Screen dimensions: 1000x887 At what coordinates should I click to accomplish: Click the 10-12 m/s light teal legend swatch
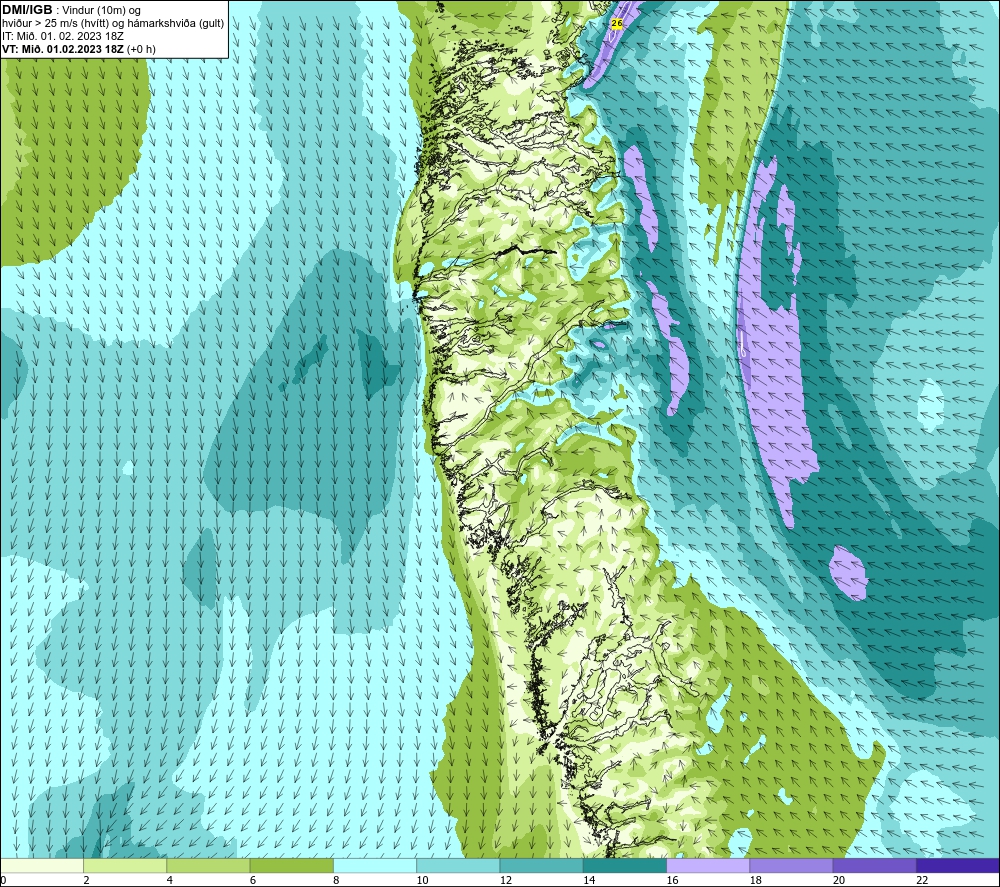[458, 865]
